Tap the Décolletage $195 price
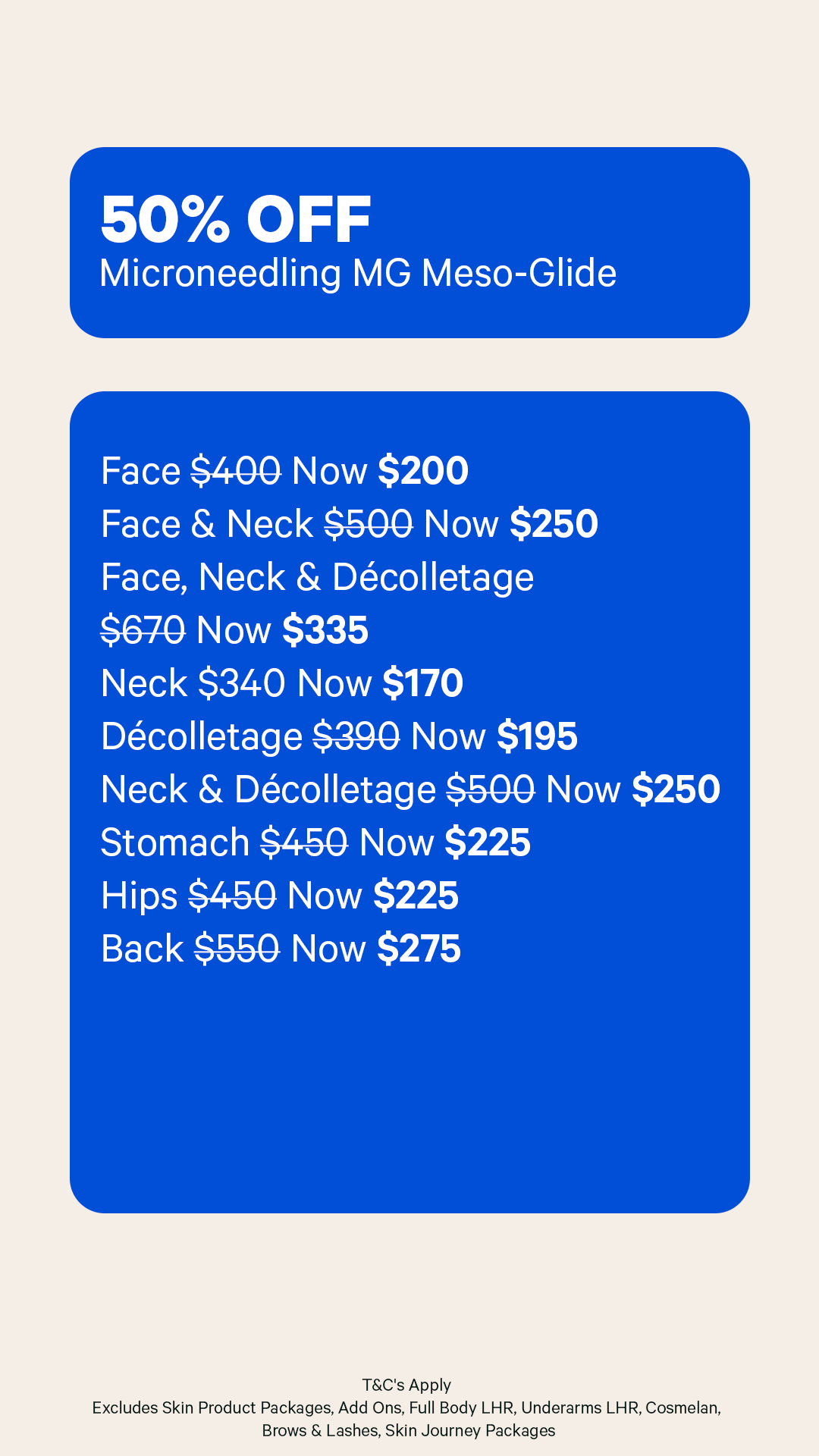The width and height of the screenshot is (819, 1456). [x=537, y=736]
